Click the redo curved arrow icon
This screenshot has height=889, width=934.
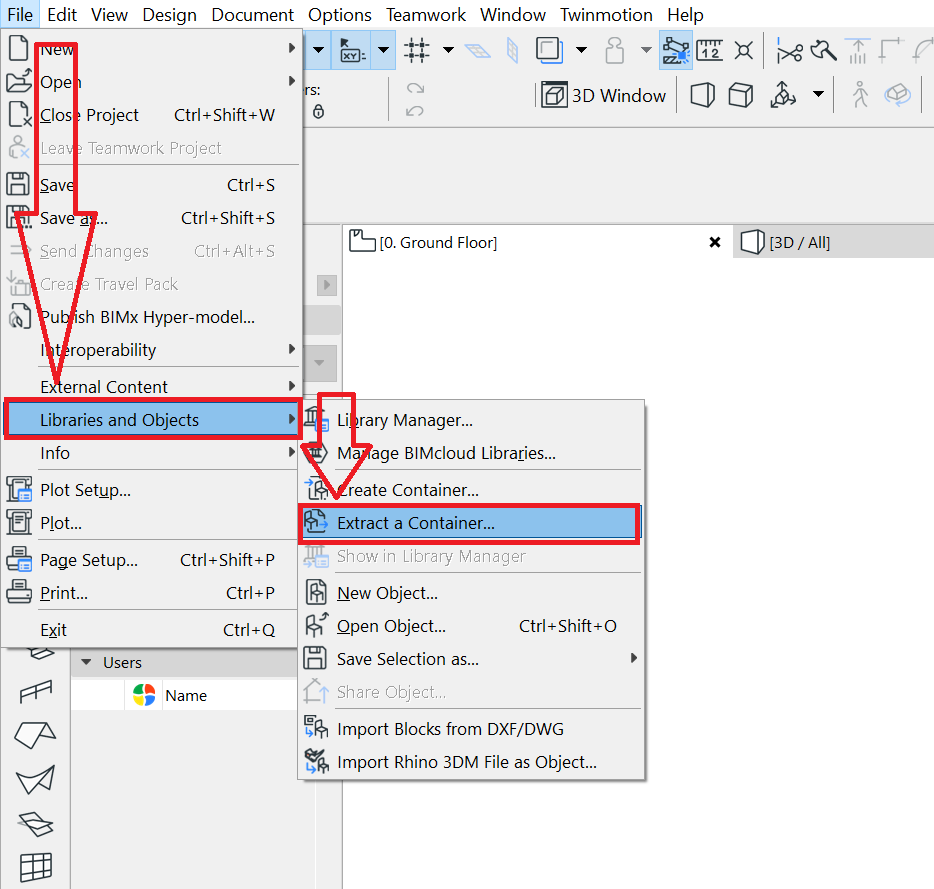[415, 89]
